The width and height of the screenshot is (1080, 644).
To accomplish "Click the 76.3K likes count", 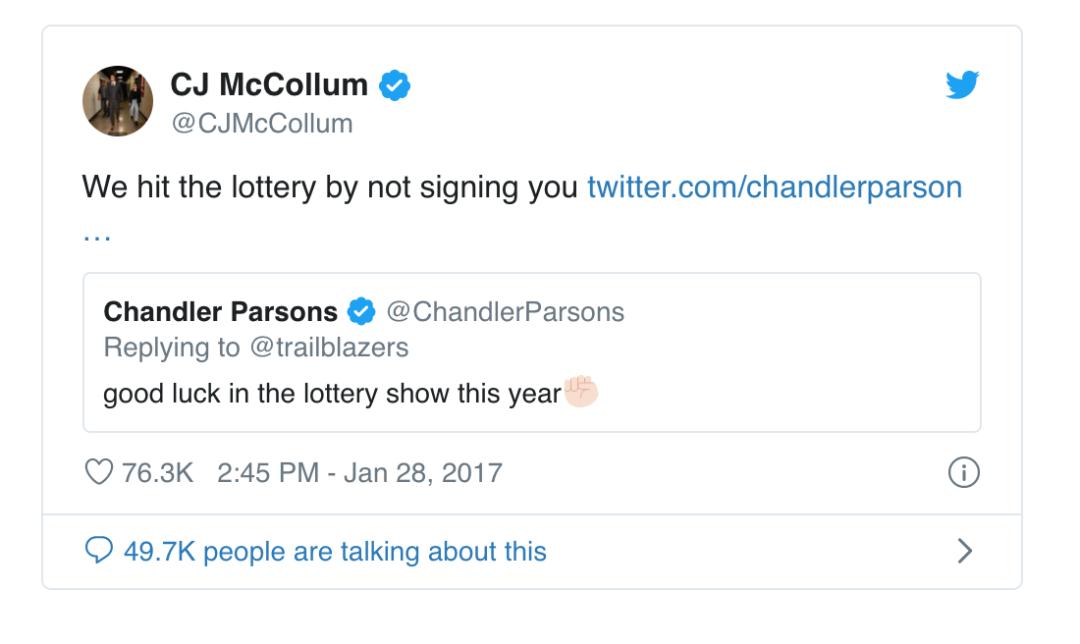I will point(158,473).
